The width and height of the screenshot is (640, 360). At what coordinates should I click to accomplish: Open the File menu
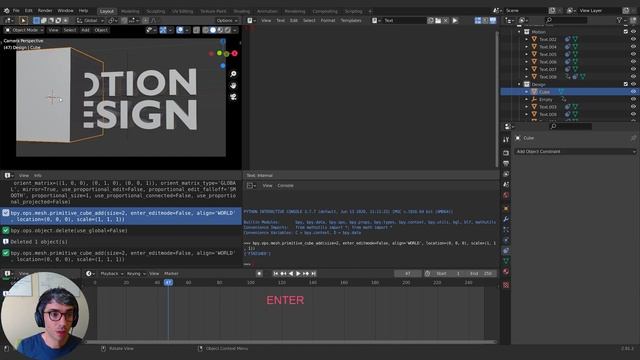[16, 11]
